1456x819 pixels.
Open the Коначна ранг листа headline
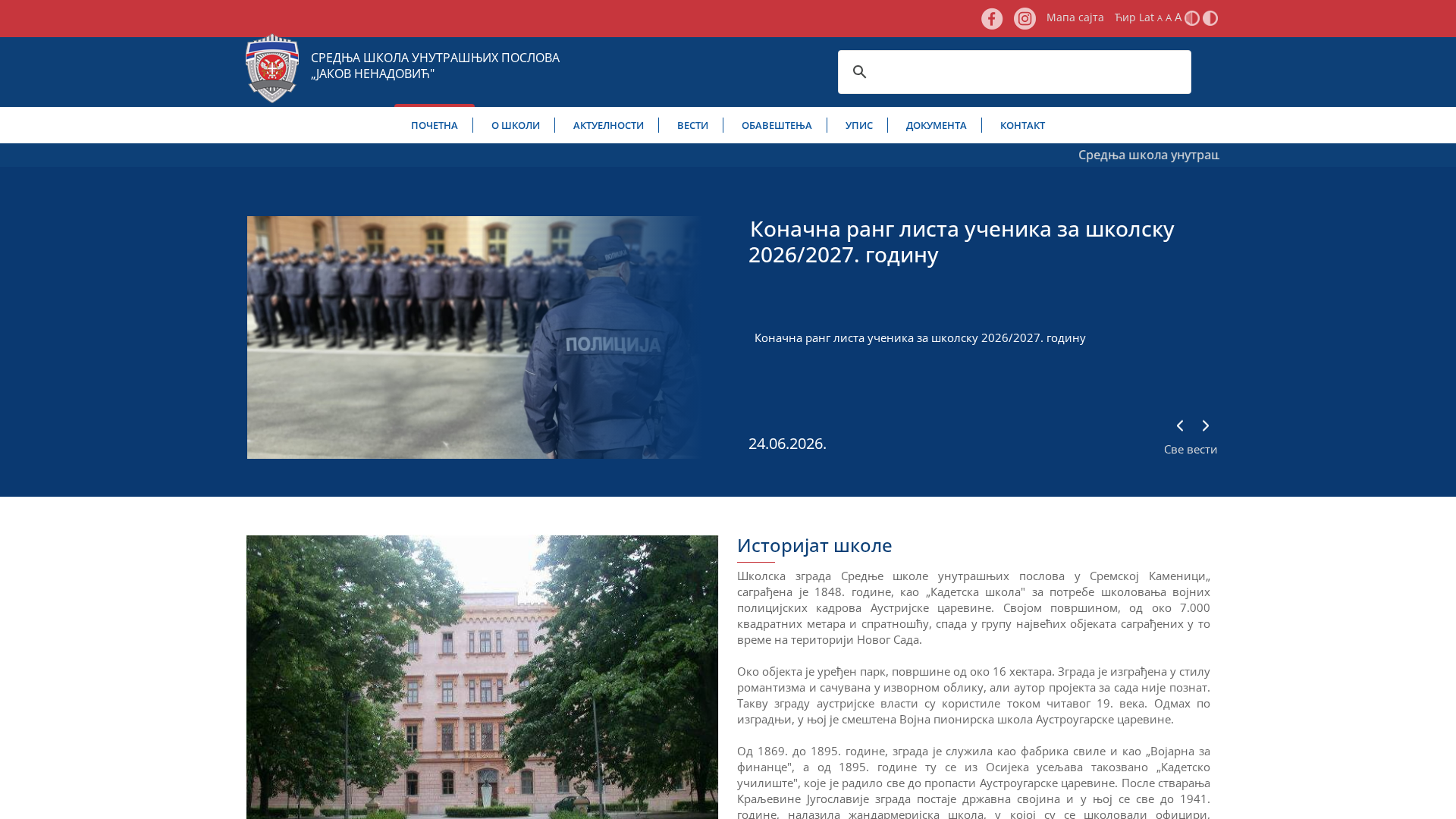point(961,242)
